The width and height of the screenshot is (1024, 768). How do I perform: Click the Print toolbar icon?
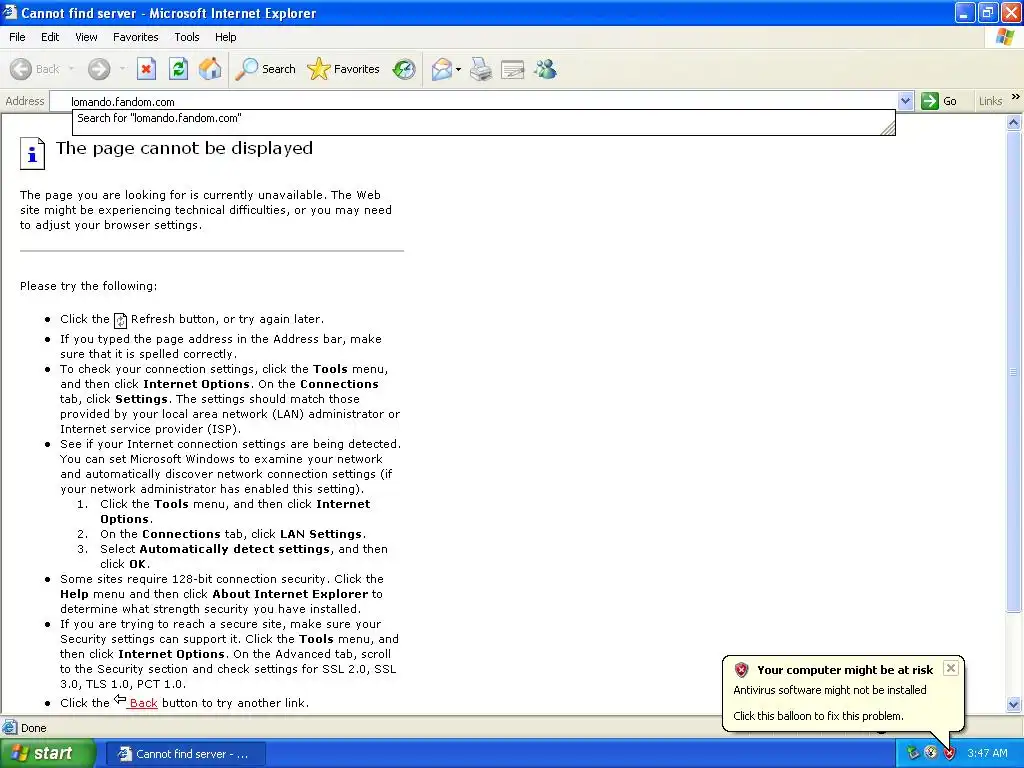click(x=481, y=69)
